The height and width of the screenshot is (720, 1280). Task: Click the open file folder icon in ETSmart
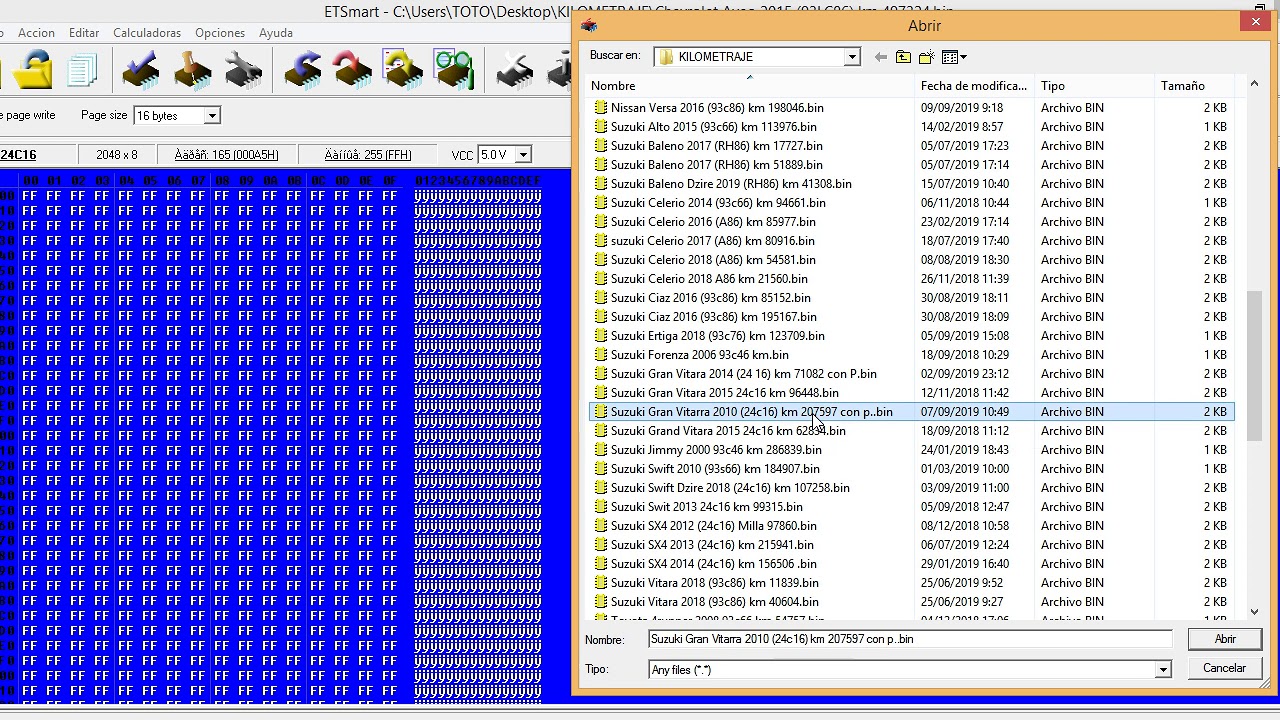click(x=32, y=70)
